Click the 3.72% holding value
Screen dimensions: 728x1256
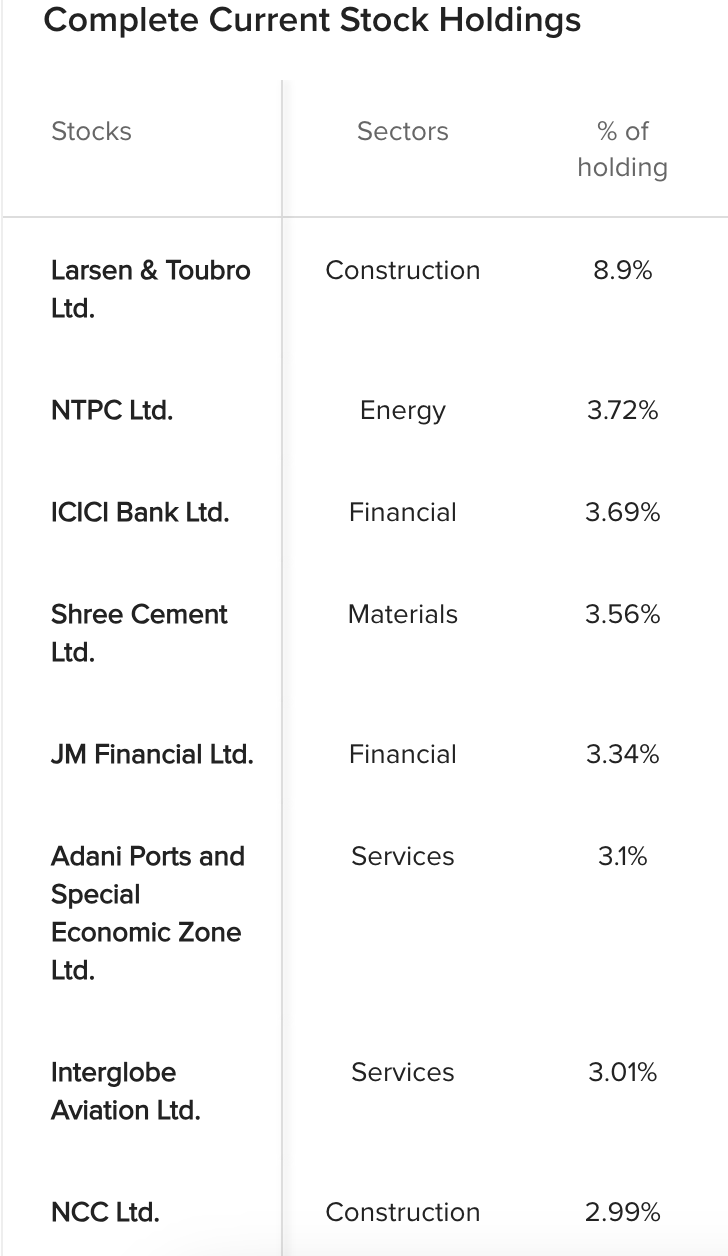pos(622,410)
